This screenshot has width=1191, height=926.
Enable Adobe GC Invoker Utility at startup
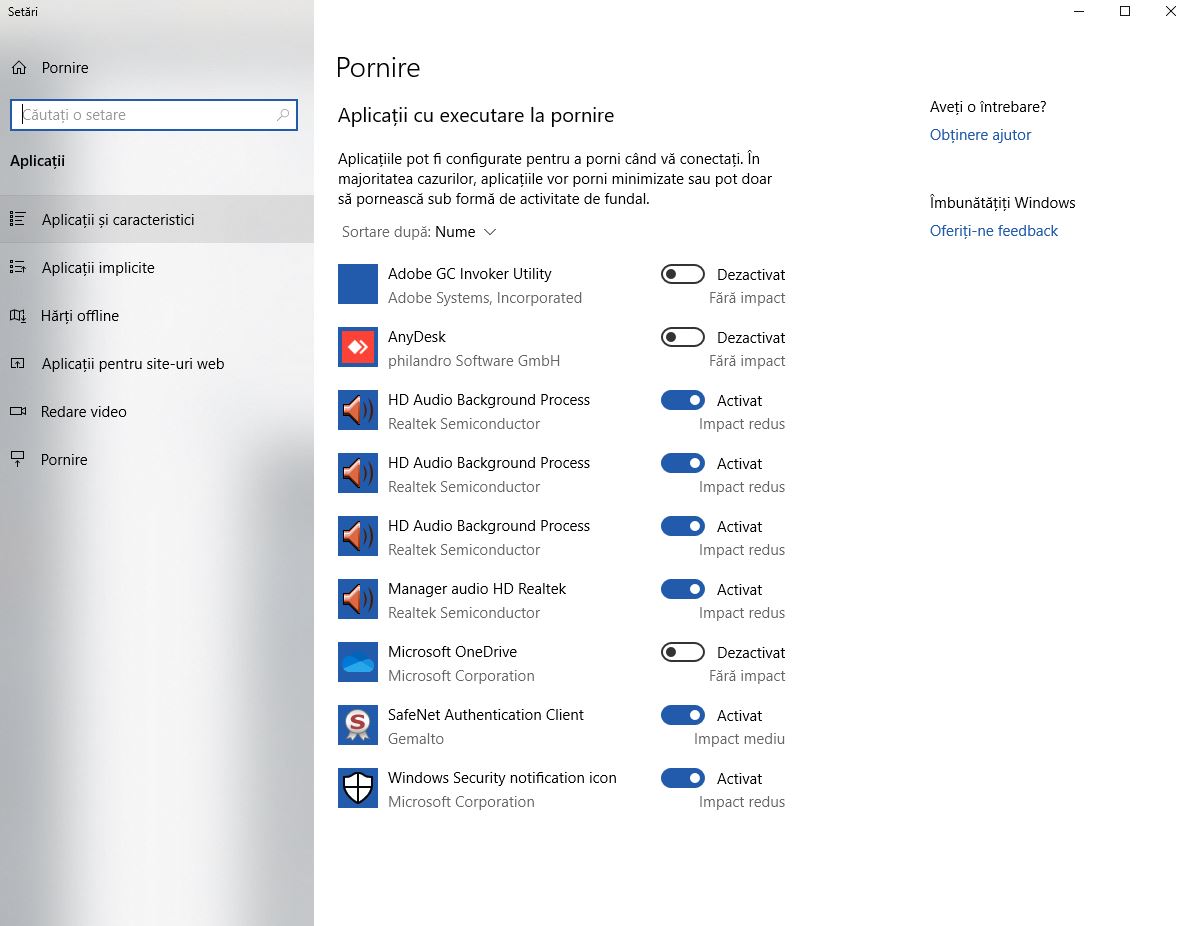(682, 274)
